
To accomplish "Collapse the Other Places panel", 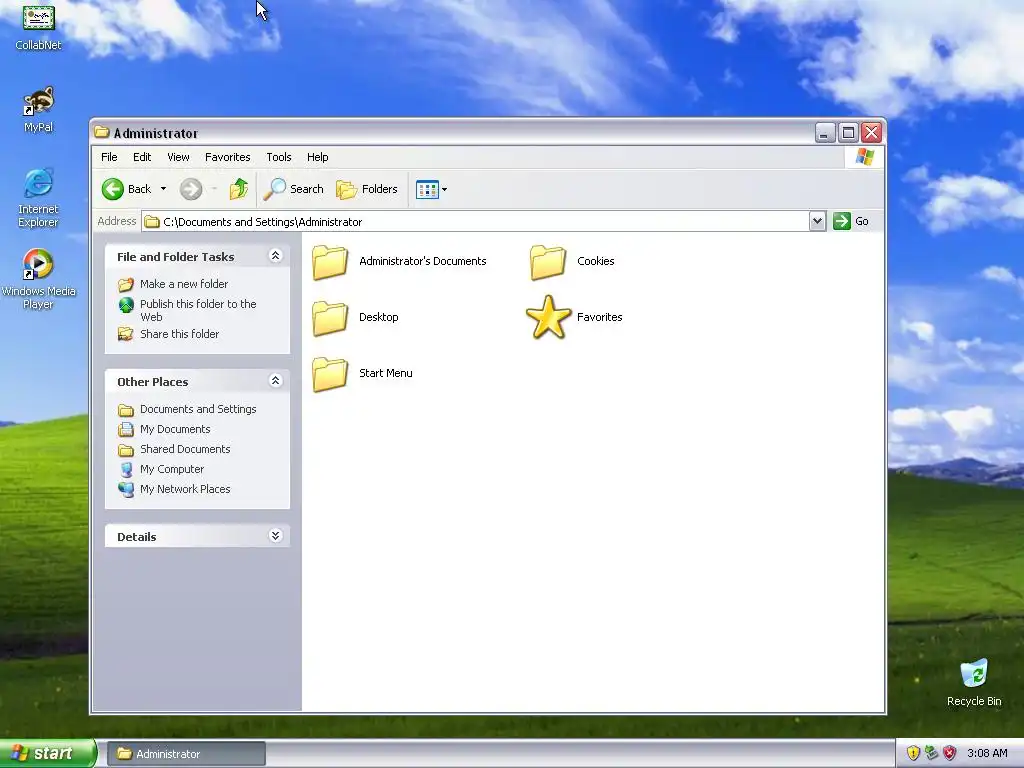I will click(x=276, y=381).
